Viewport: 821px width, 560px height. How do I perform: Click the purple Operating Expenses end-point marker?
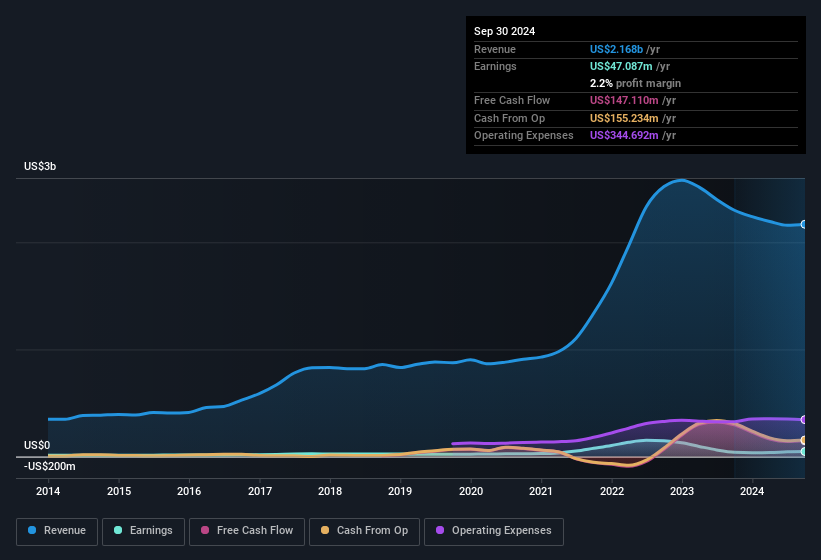[804, 420]
